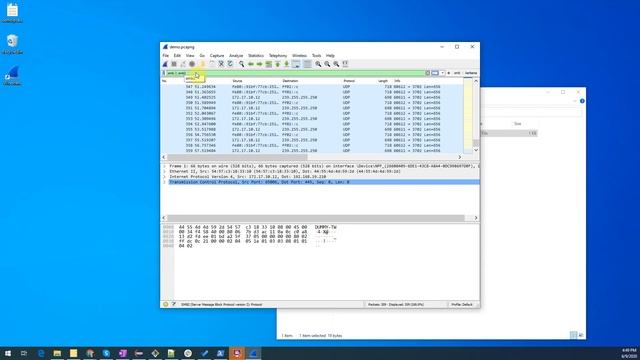Image resolution: width=640 pixels, height=360 pixels.
Task: Open the Wireless menu
Action: (x=299, y=56)
